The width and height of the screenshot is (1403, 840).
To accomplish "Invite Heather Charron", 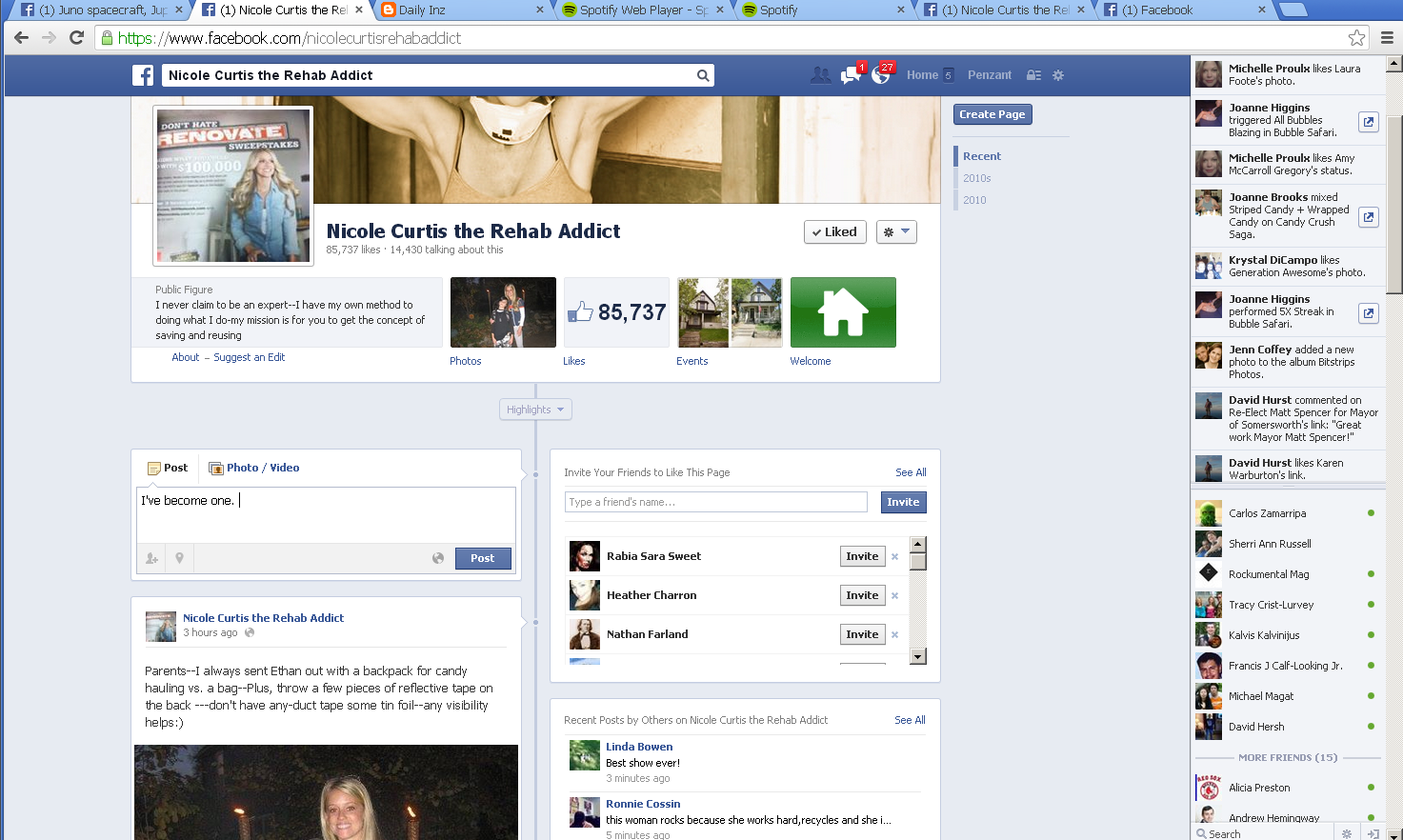I will tap(862, 595).
